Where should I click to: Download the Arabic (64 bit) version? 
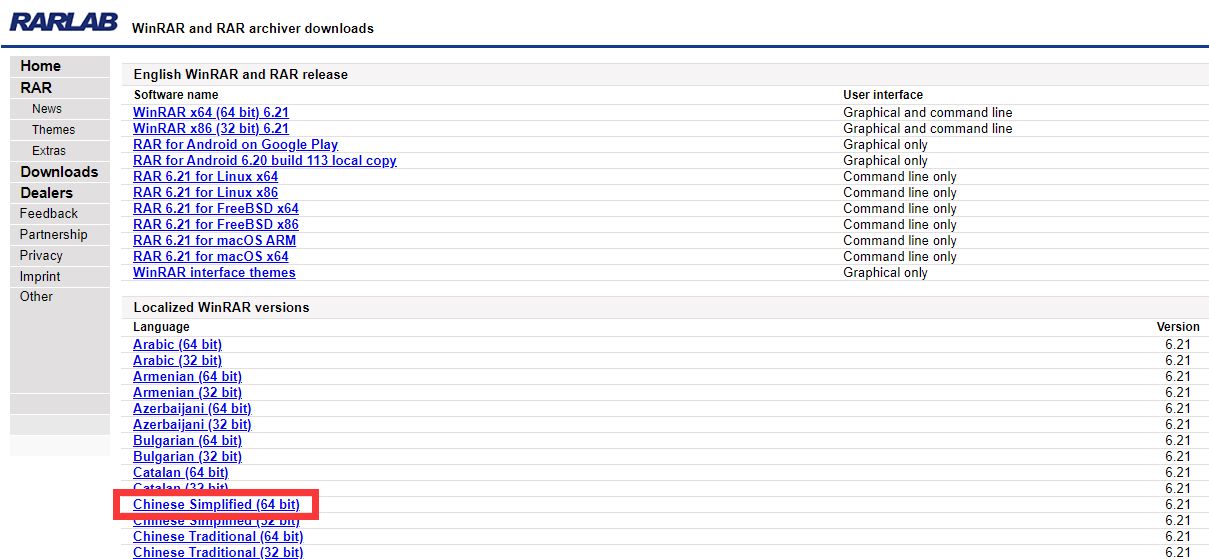[x=177, y=345]
